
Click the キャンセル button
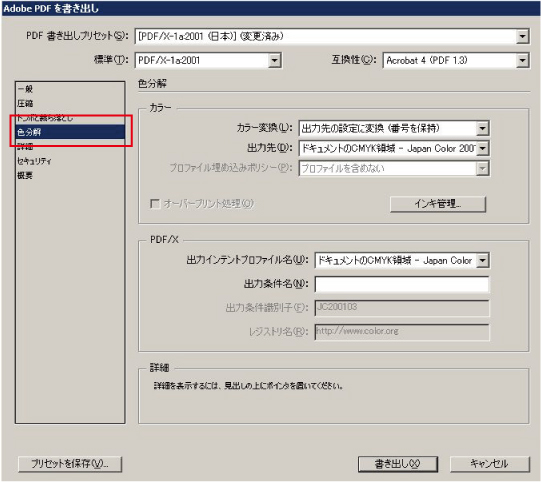(x=490, y=464)
